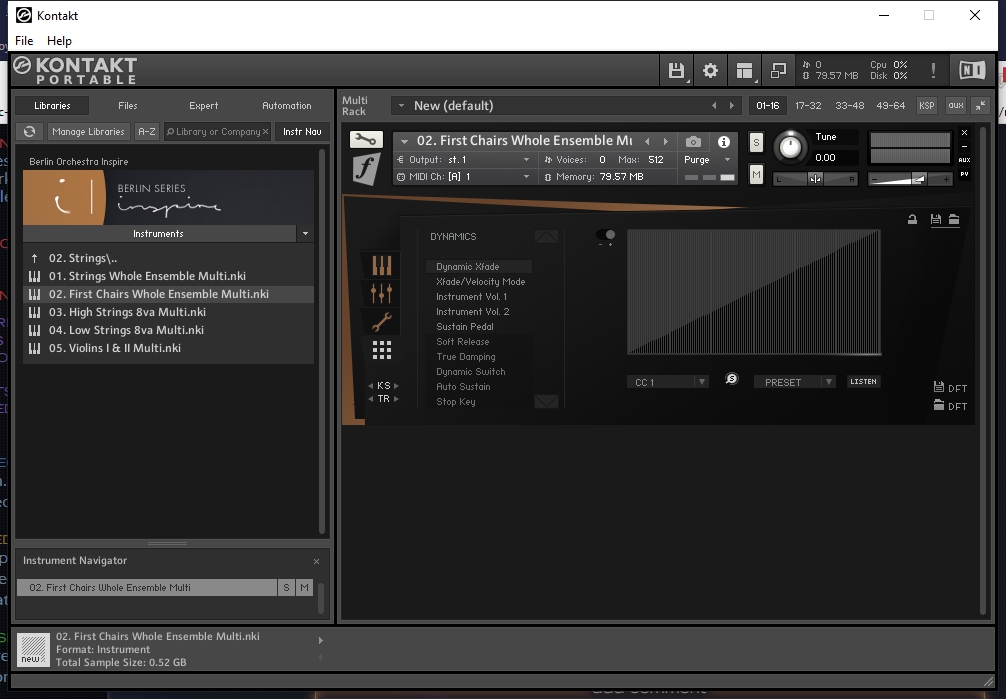This screenshot has height=699, width=1006.
Task: Click the lock icon in controller panel
Action: (x=912, y=220)
